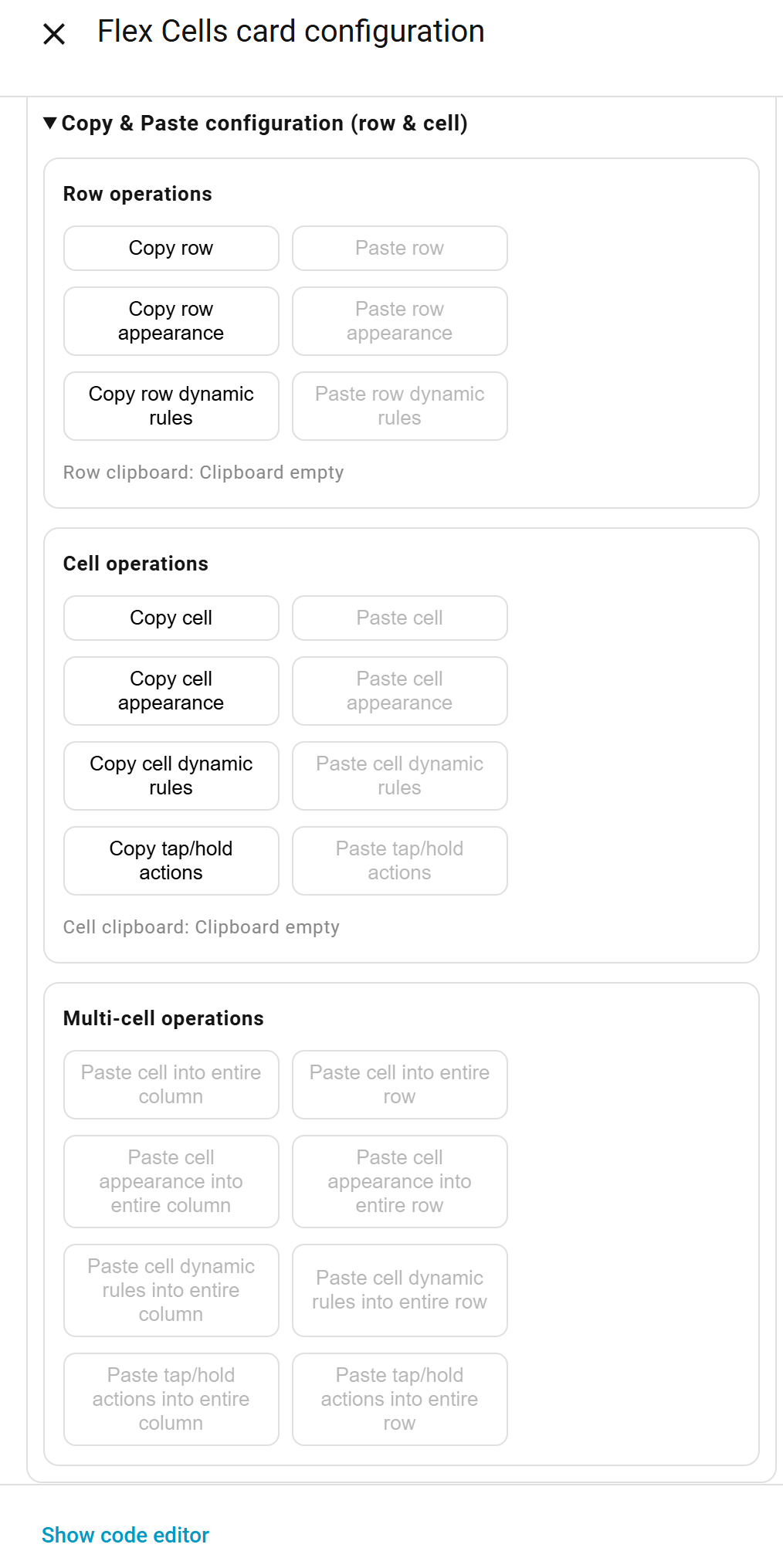
Task: Paste cell dynamic rules into entire row
Action: pyautogui.click(x=399, y=1290)
